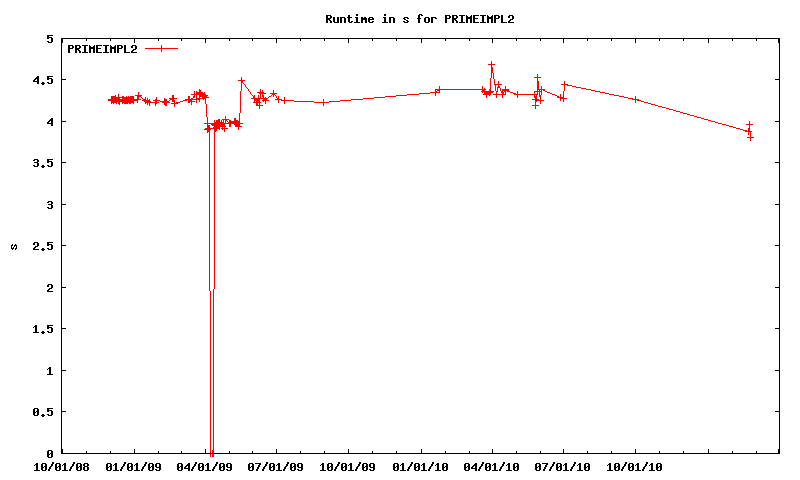The width and height of the screenshot is (800, 480).
Task: Click the spike marker near 4.5 after 04/01/09
Action: [241, 81]
